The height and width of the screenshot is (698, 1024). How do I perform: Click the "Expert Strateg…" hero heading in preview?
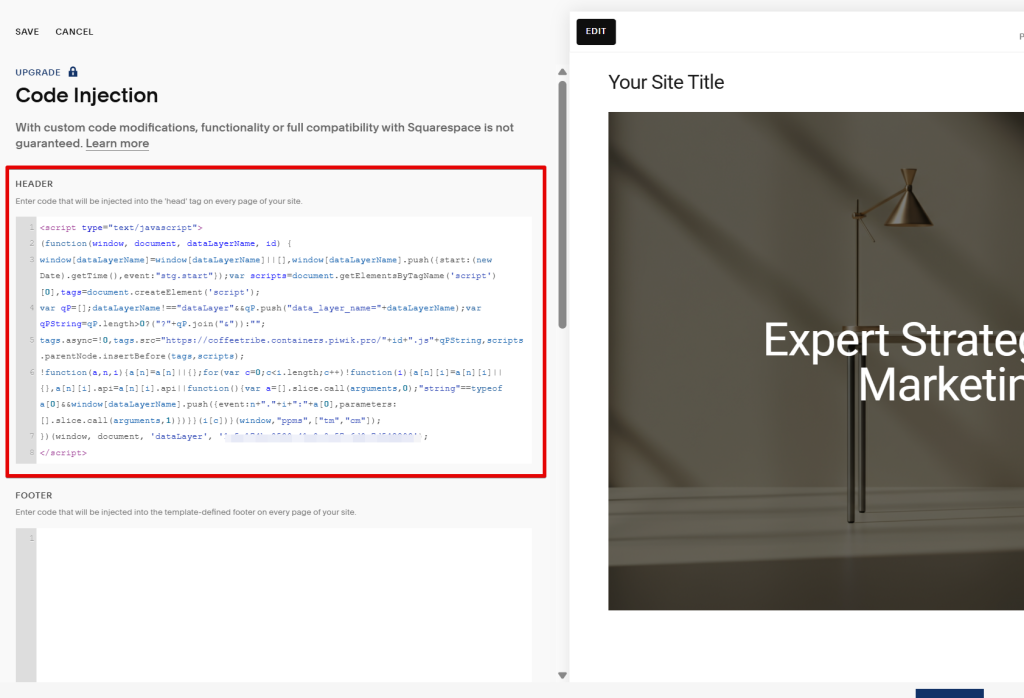(893, 362)
